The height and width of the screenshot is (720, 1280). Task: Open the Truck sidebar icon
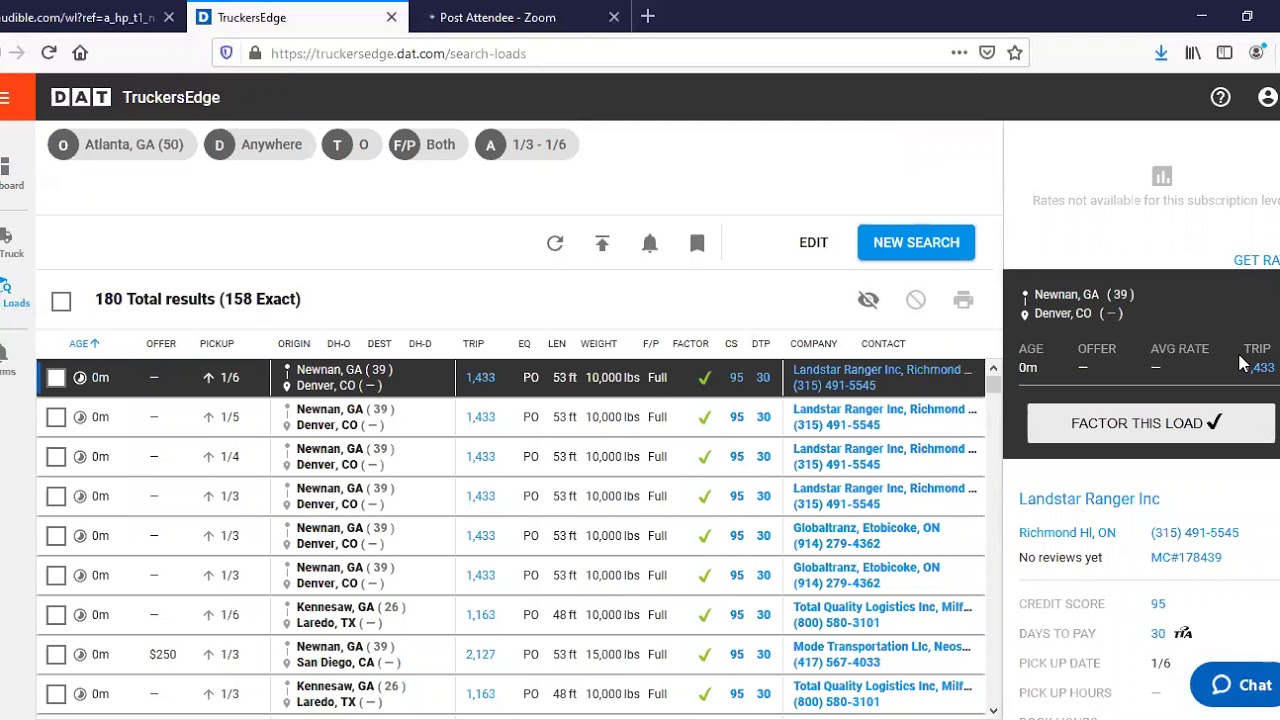8,241
